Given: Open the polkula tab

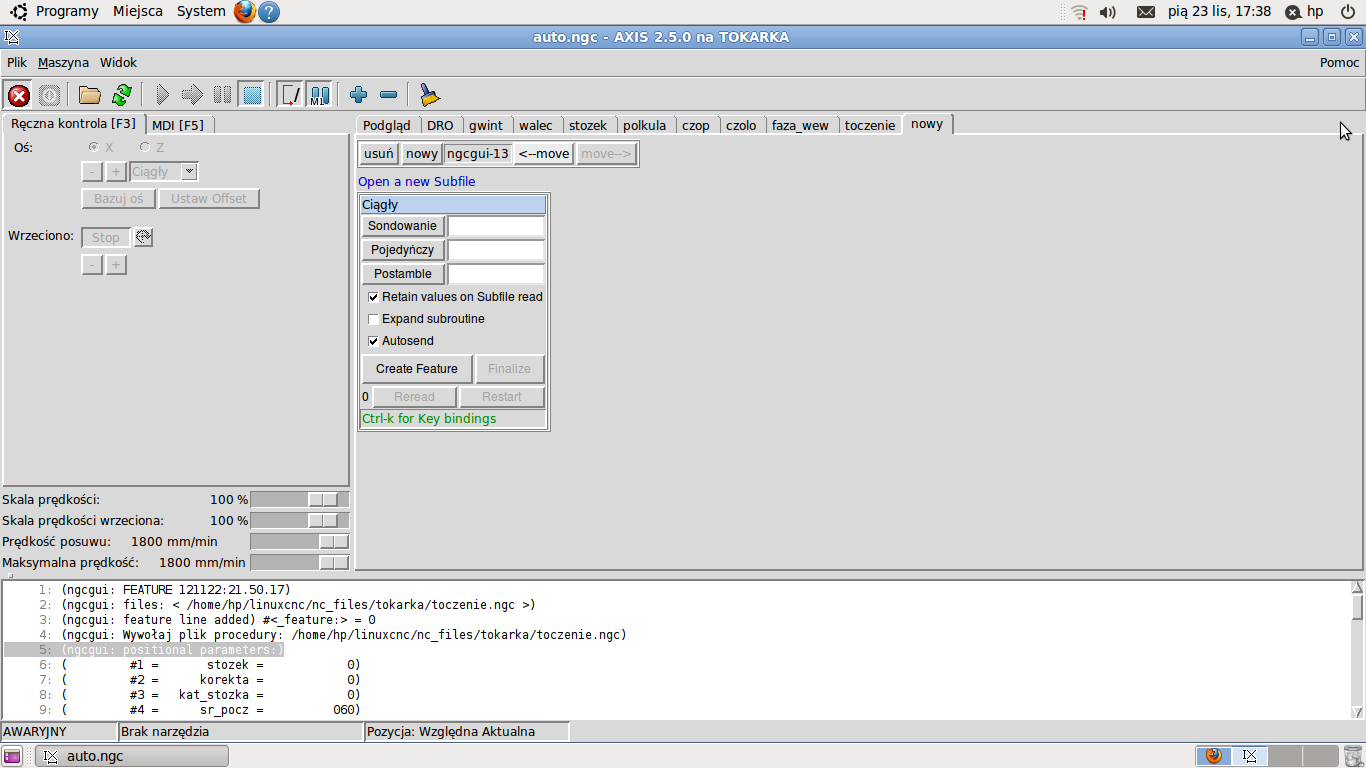Looking at the screenshot, I should 644,125.
